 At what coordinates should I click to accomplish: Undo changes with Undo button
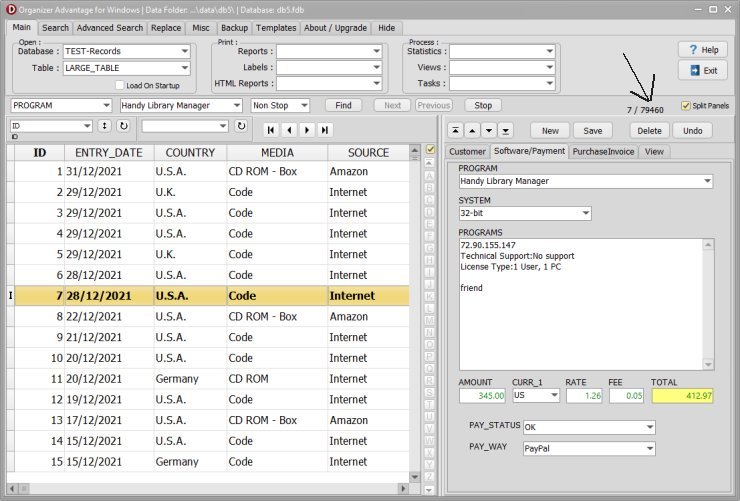pos(692,131)
